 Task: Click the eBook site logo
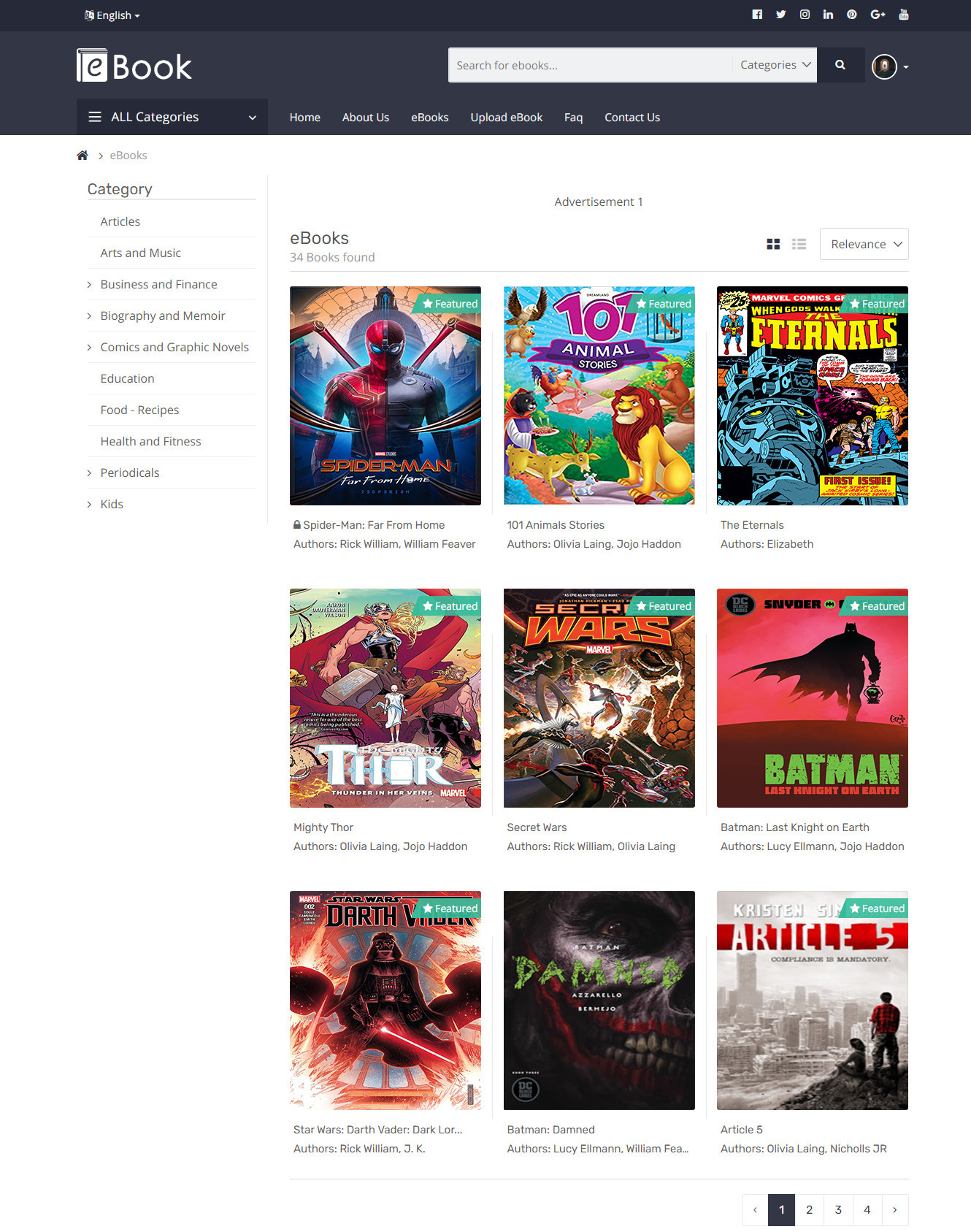(134, 66)
